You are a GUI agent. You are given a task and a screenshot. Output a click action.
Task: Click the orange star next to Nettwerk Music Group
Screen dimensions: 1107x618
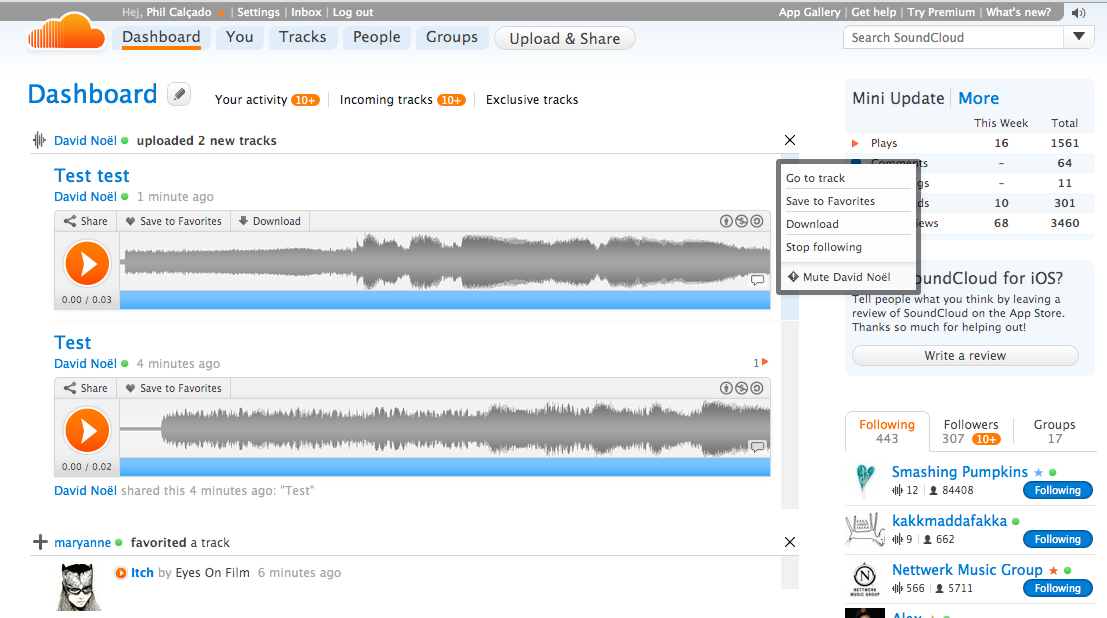[x=1053, y=570]
